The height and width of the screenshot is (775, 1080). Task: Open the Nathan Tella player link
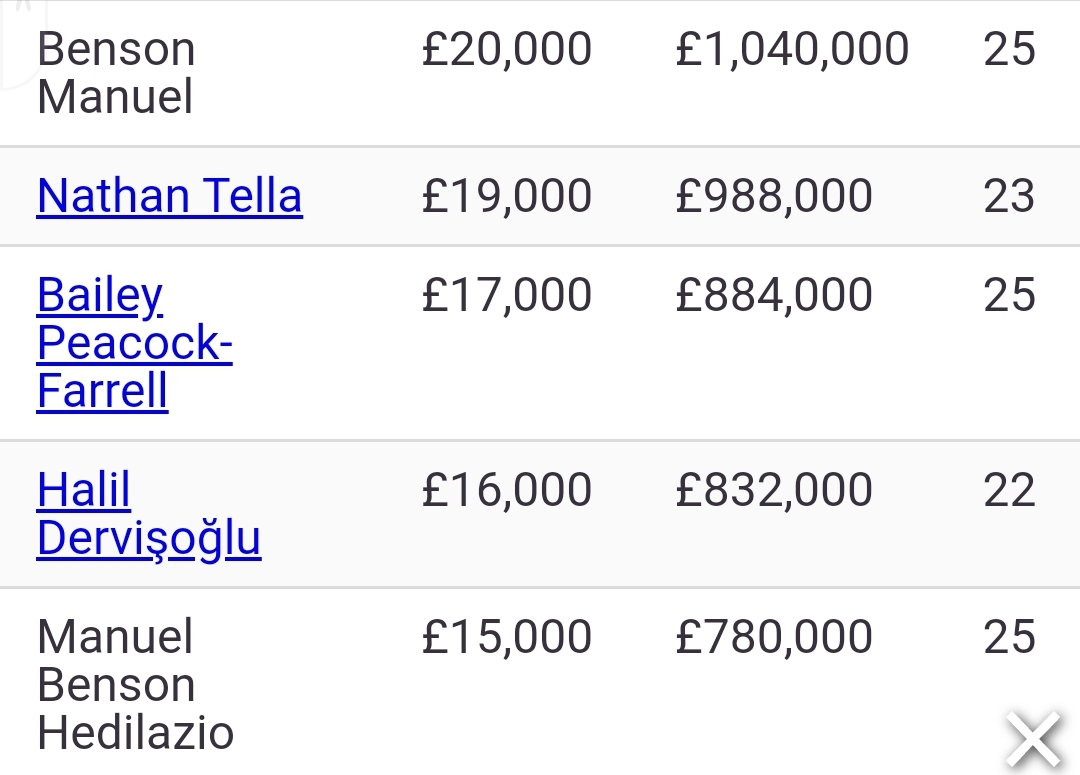click(169, 196)
